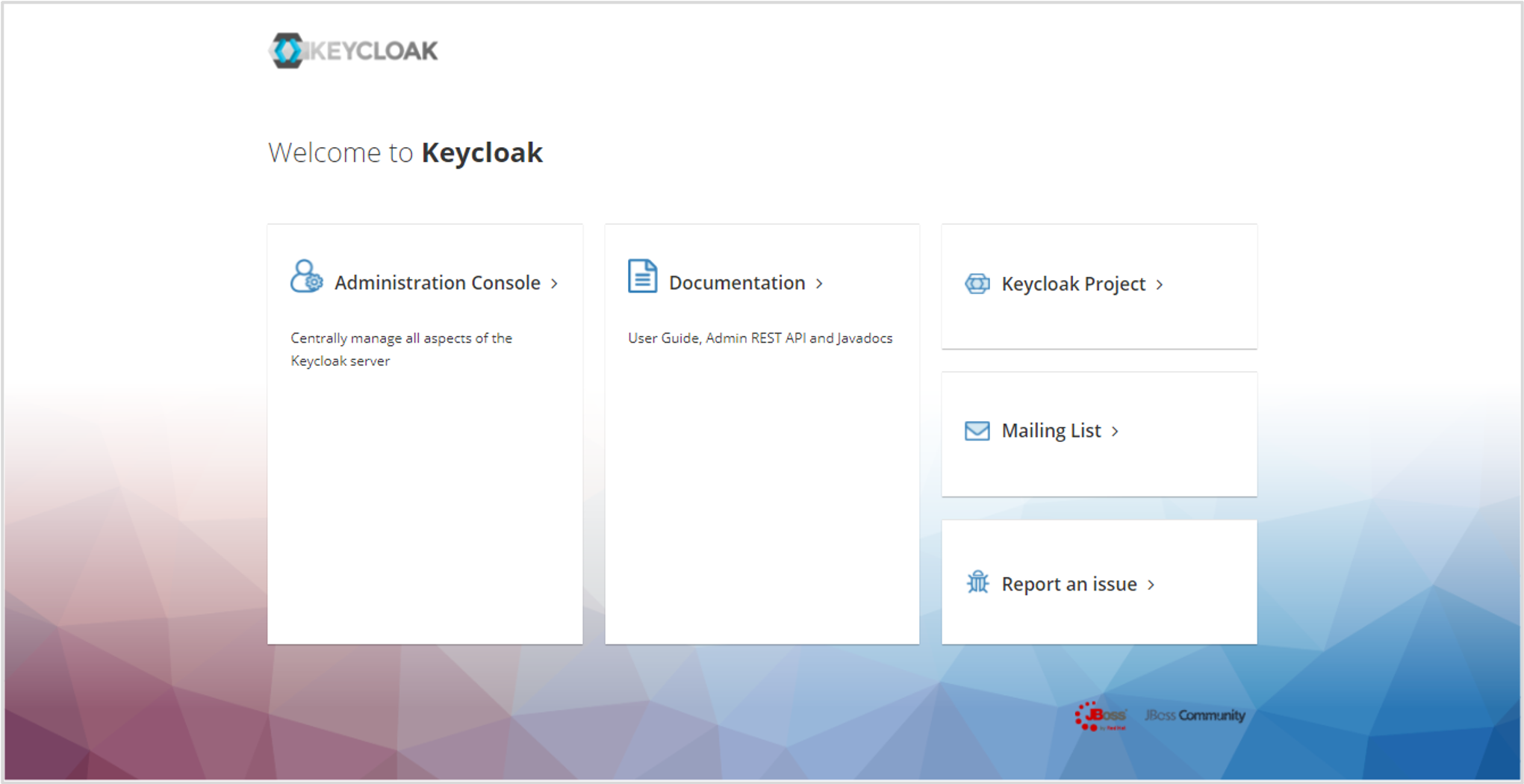The width and height of the screenshot is (1524, 784).
Task: Click the Administration Console user-gear icon
Action: coord(307,276)
